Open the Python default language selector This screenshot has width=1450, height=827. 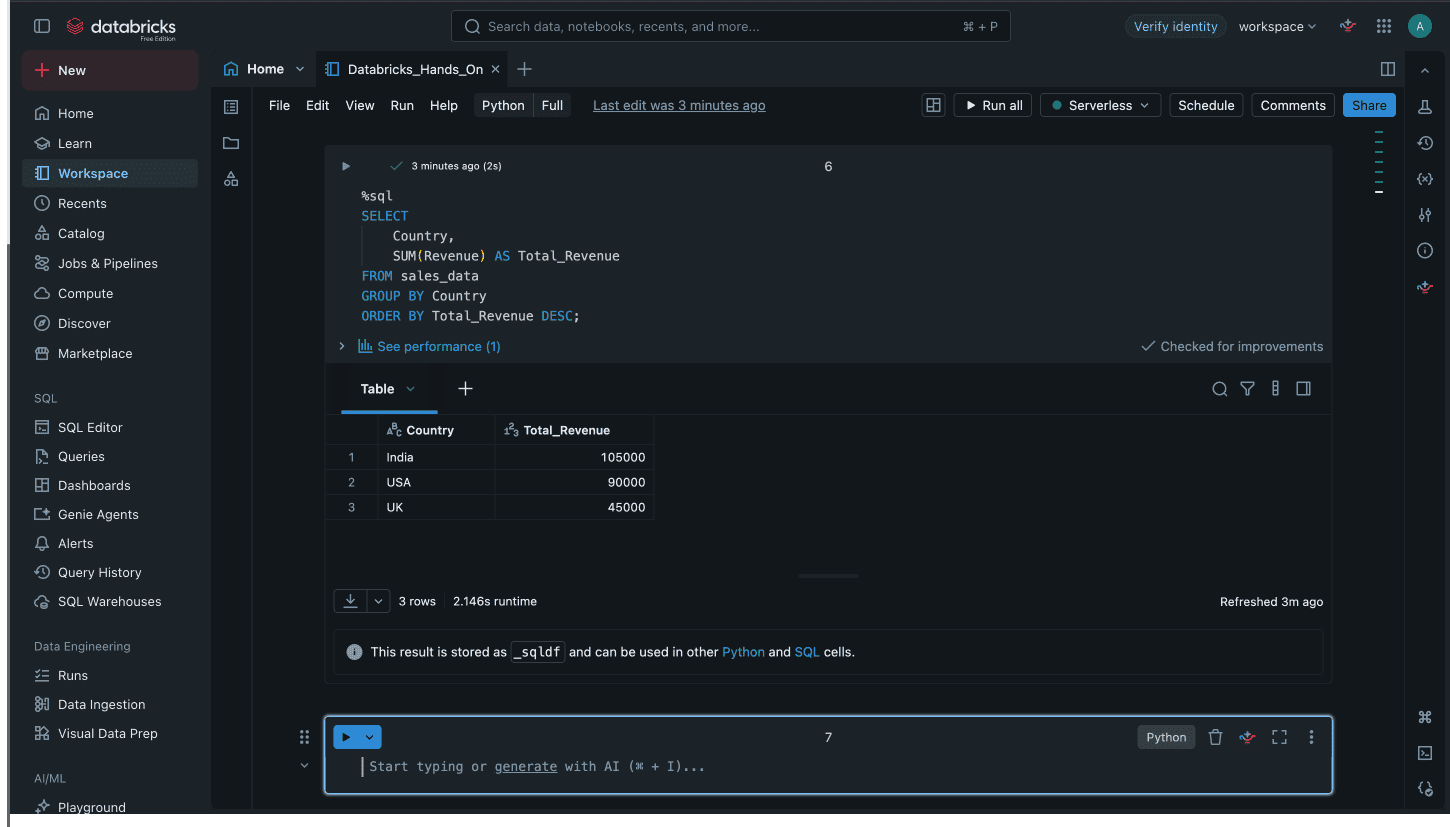coord(503,105)
